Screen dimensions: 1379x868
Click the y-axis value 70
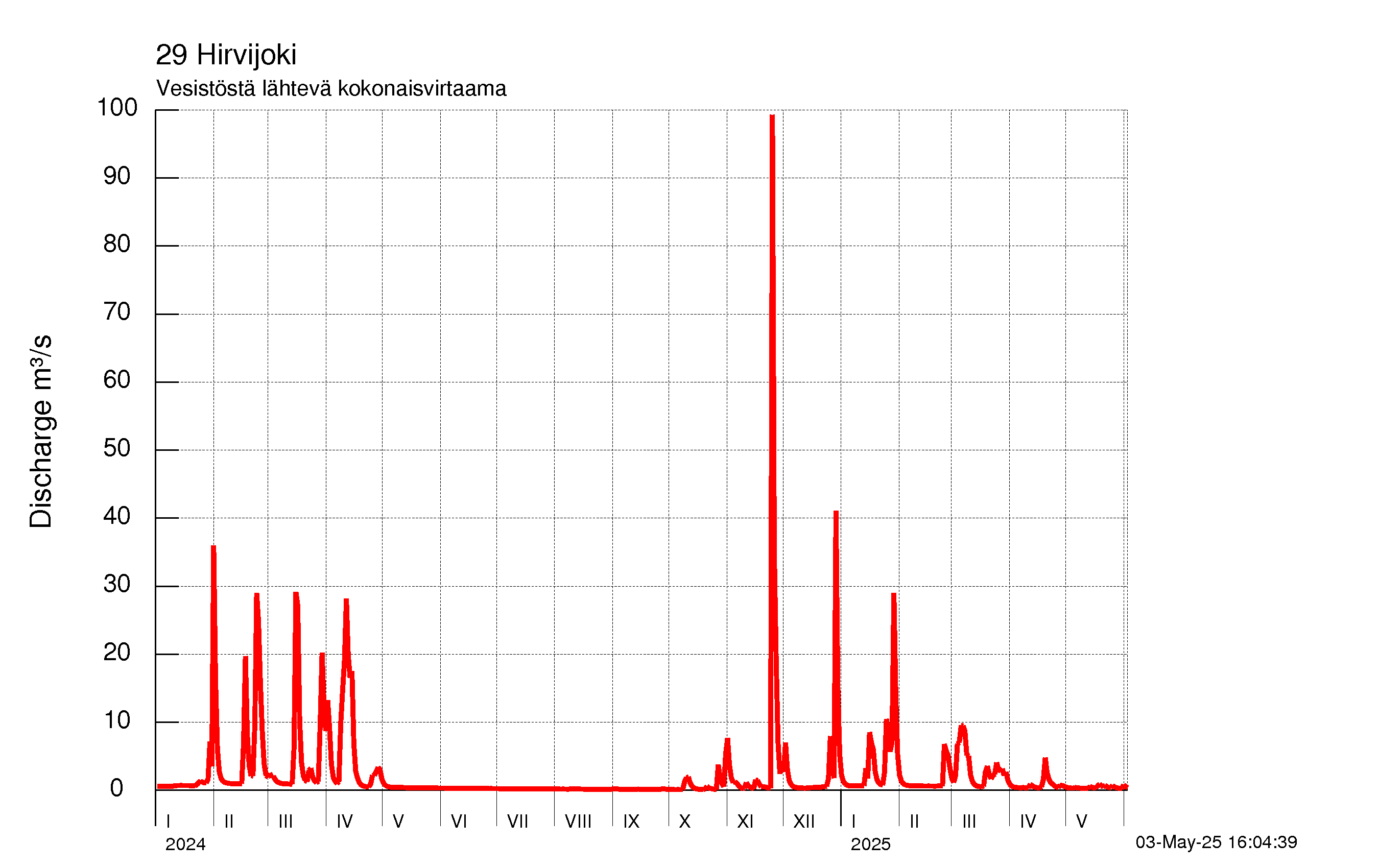(117, 312)
